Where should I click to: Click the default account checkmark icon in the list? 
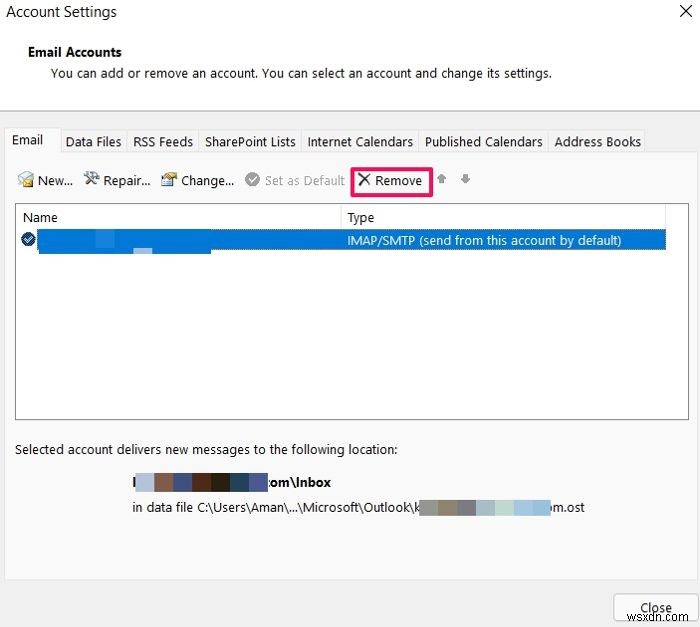coord(28,239)
